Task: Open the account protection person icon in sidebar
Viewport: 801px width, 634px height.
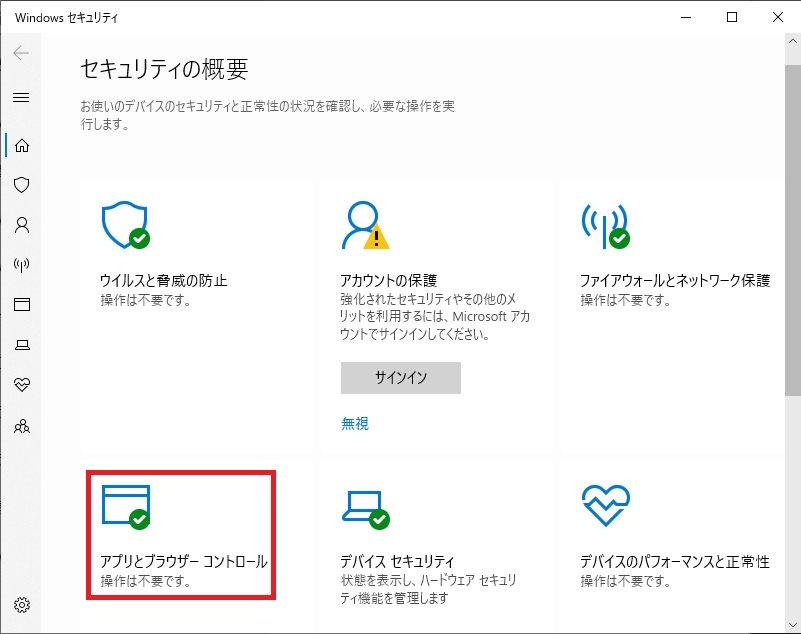Action: [x=22, y=225]
